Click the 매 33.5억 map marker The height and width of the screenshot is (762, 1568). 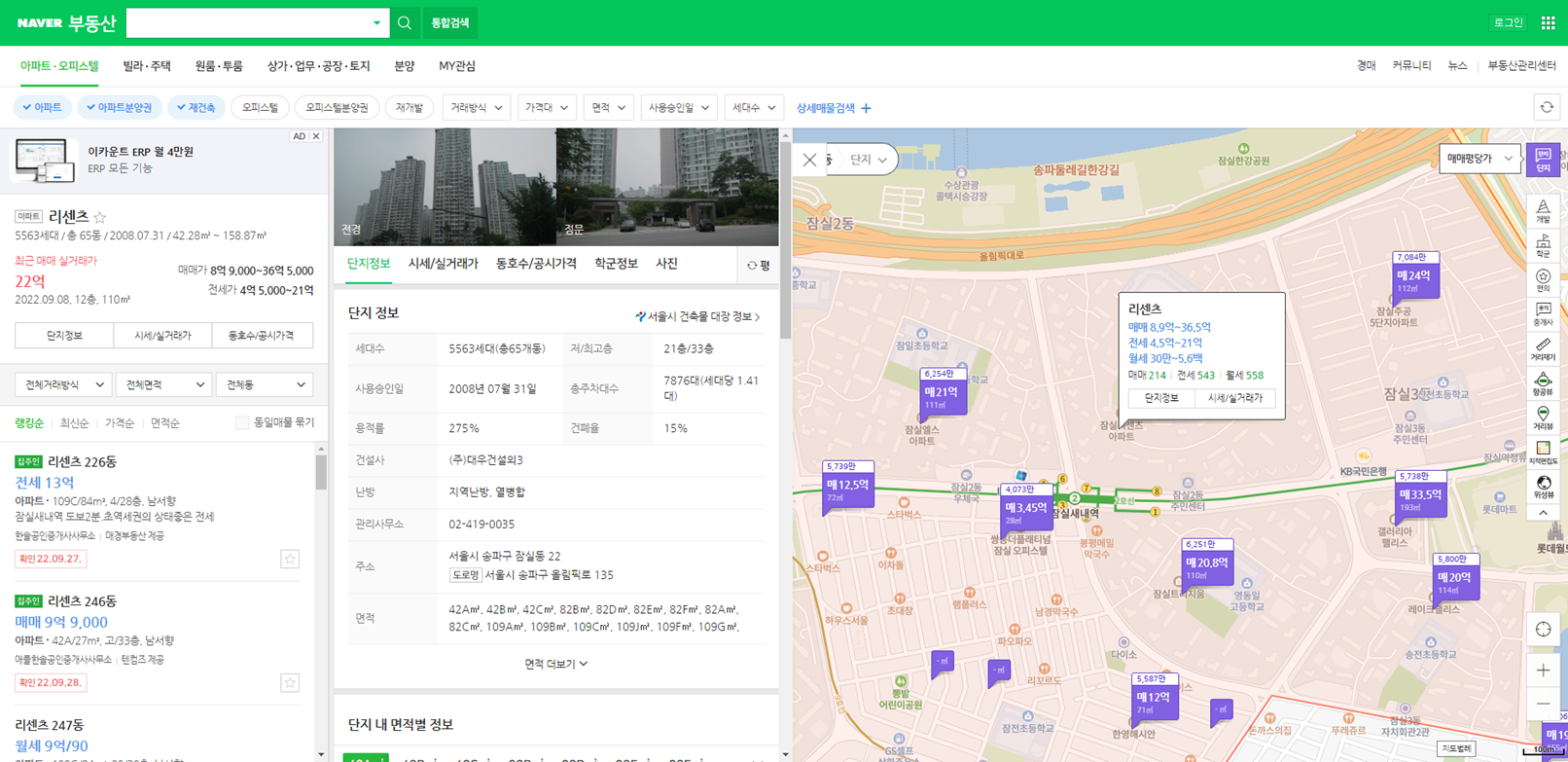point(1420,494)
